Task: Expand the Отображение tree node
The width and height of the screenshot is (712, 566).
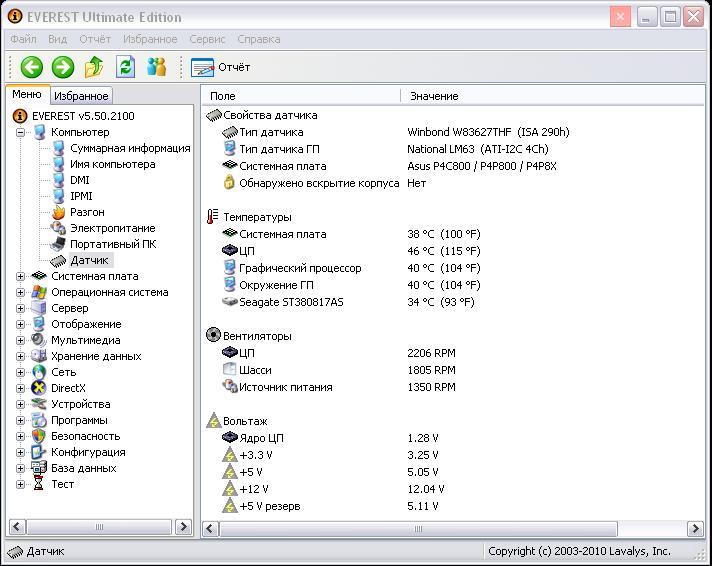Action: (x=20, y=324)
